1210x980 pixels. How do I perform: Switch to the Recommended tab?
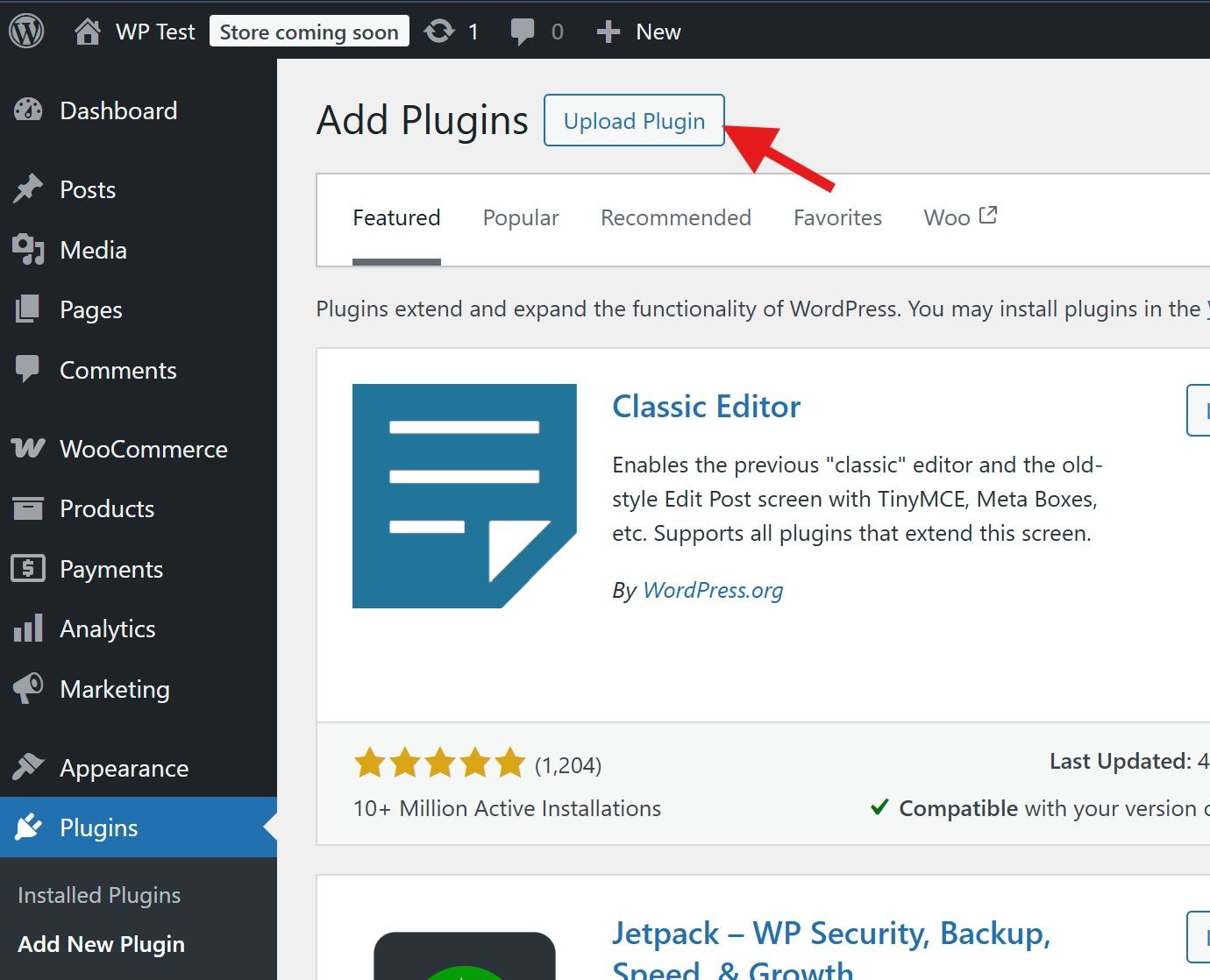point(675,217)
